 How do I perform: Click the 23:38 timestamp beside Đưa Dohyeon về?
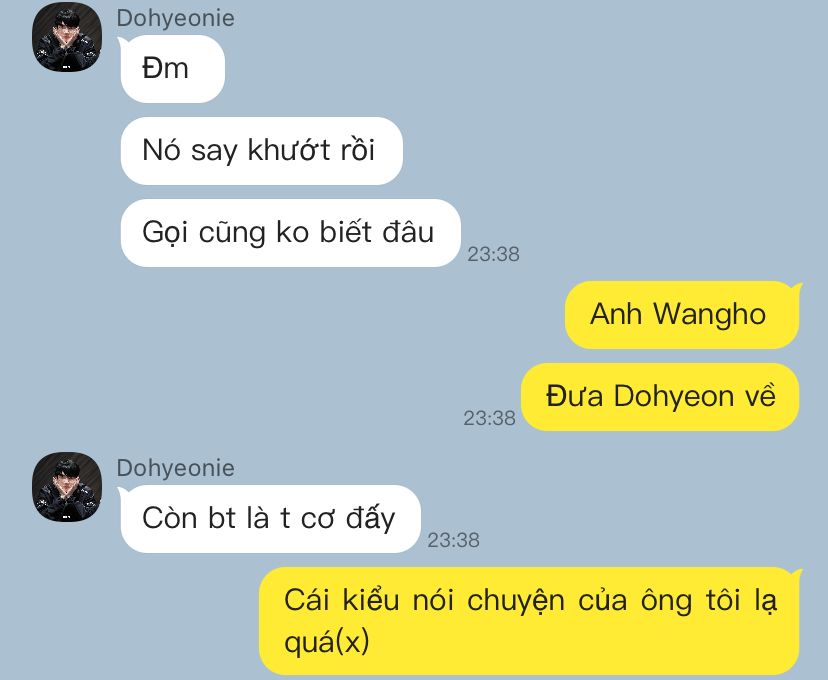tap(490, 418)
